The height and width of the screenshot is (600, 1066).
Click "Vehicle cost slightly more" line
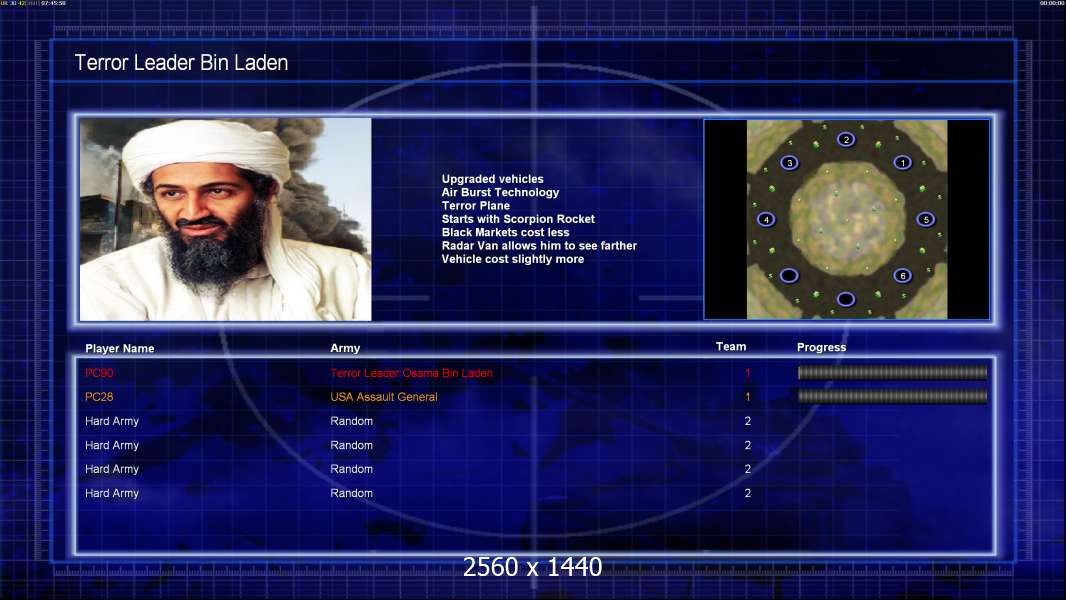513,259
